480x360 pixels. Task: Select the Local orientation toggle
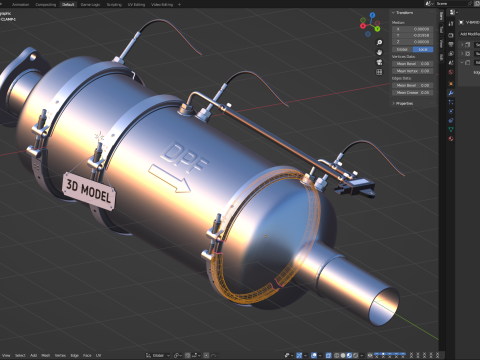423,49
